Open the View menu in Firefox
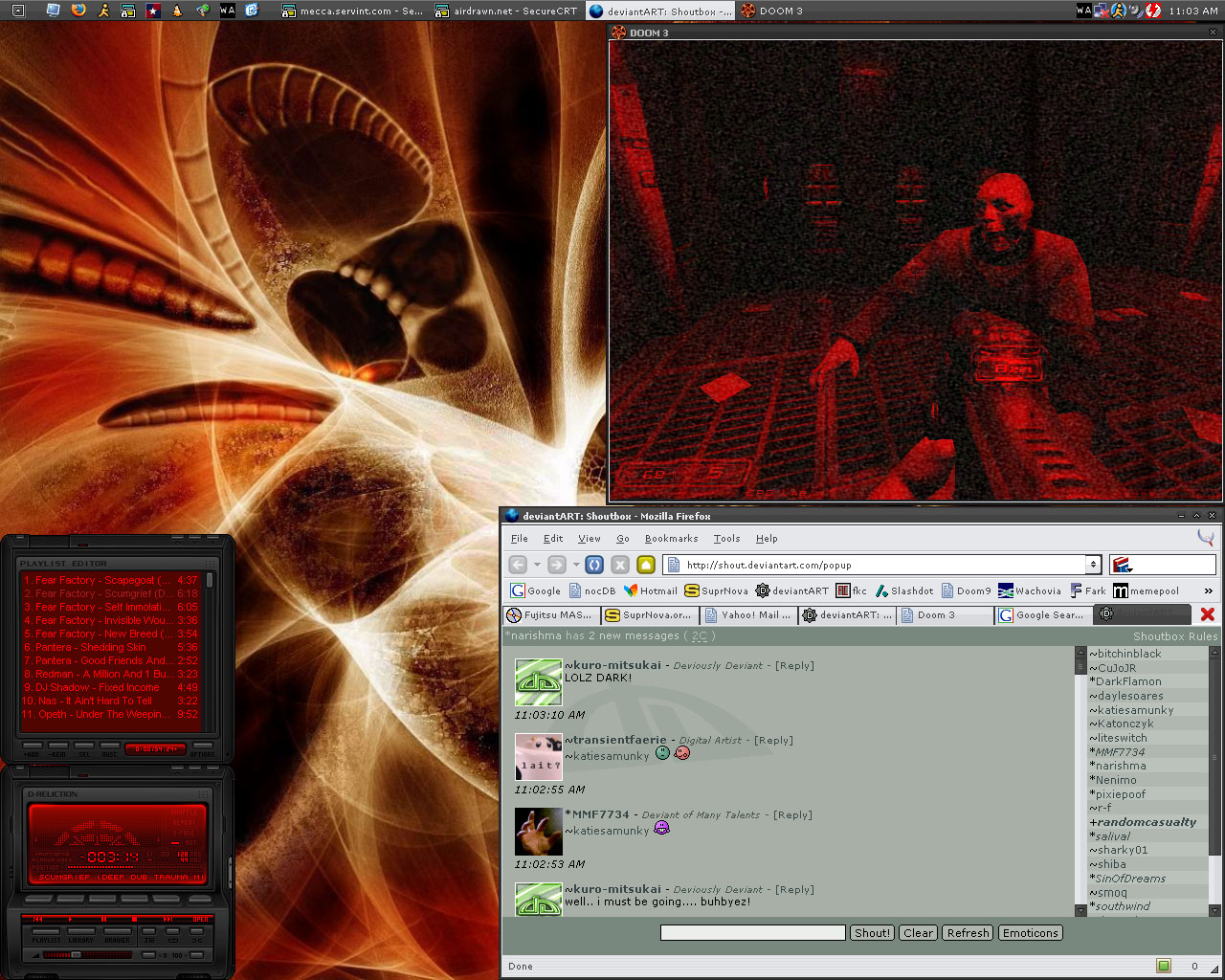The width and height of the screenshot is (1225, 980). click(590, 538)
